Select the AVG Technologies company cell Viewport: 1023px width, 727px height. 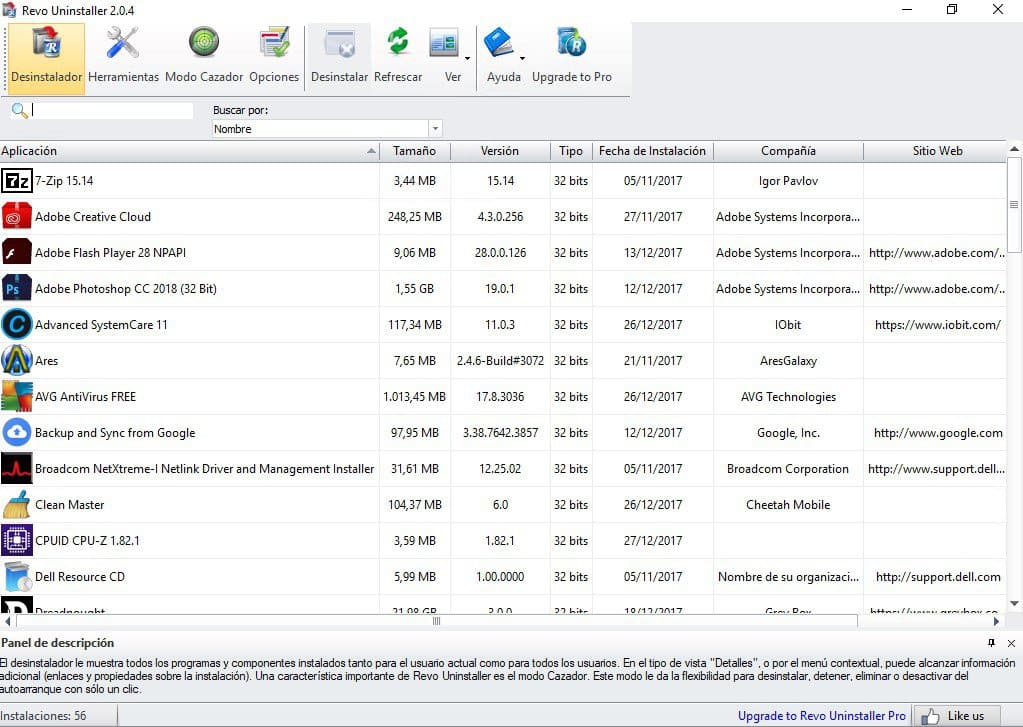(x=788, y=397)
